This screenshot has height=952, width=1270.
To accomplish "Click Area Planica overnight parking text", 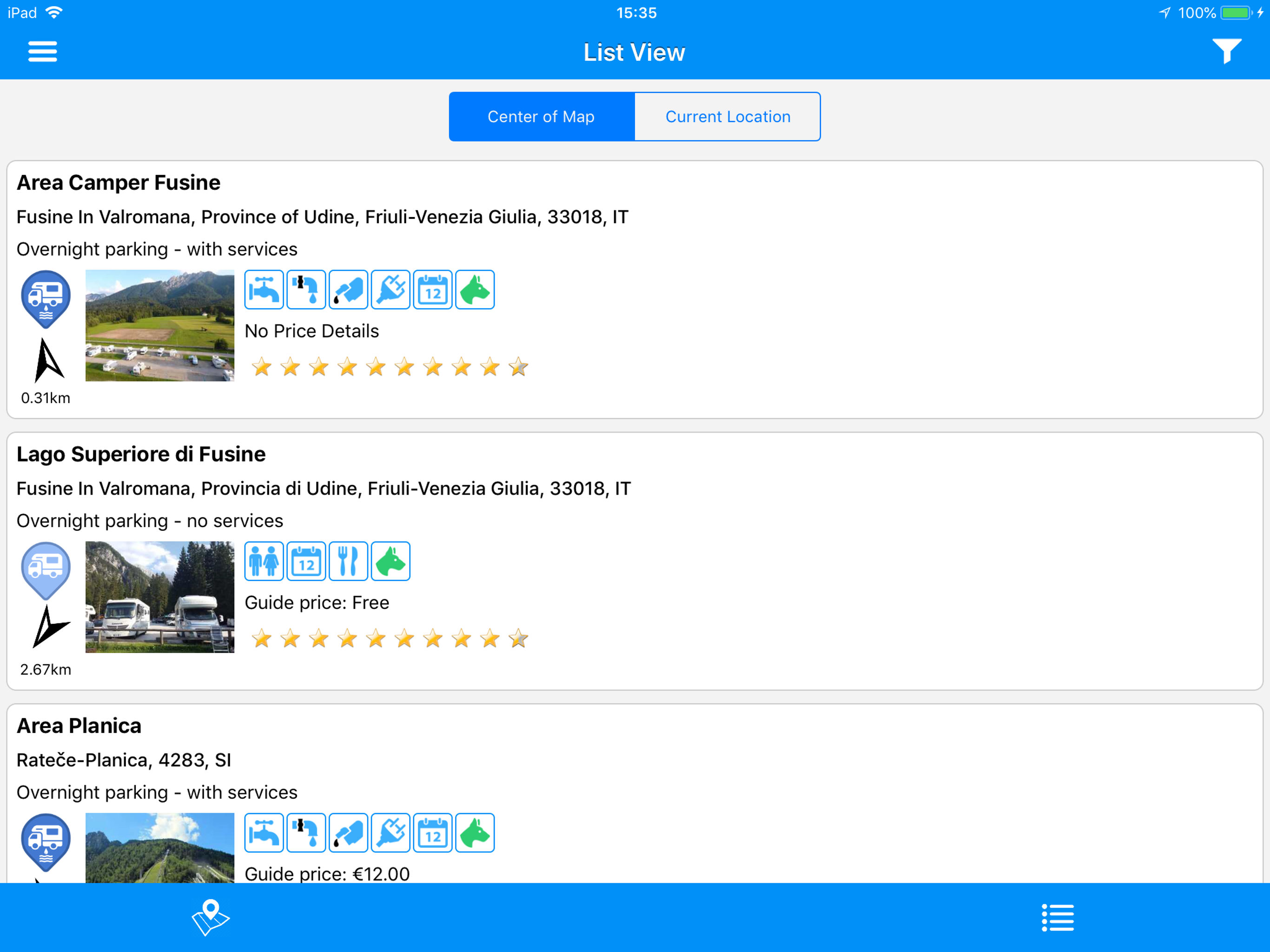I will pos(157,793).
